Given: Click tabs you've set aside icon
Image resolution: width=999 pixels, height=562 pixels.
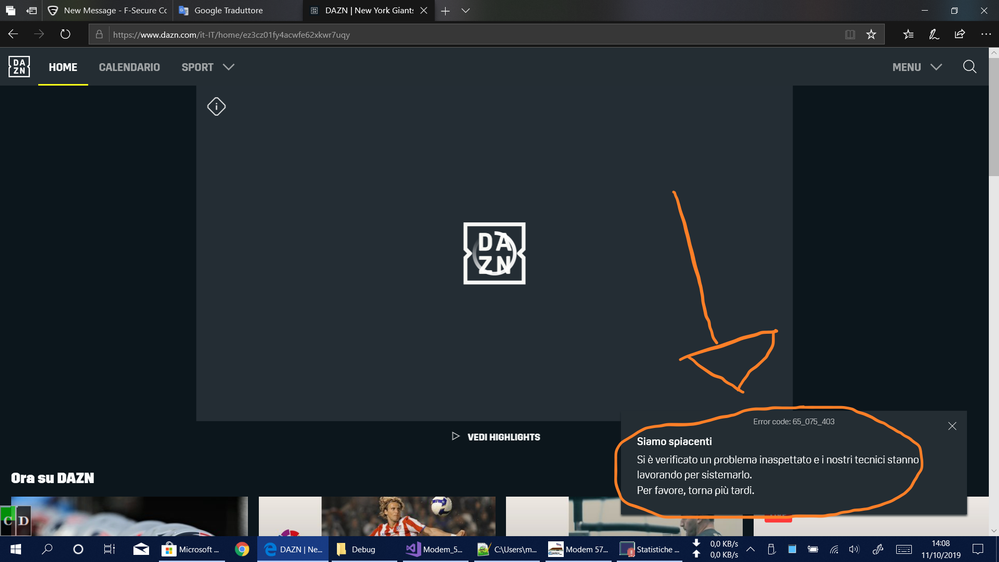Looking at the screenshot, I should (x=10, y=11).
